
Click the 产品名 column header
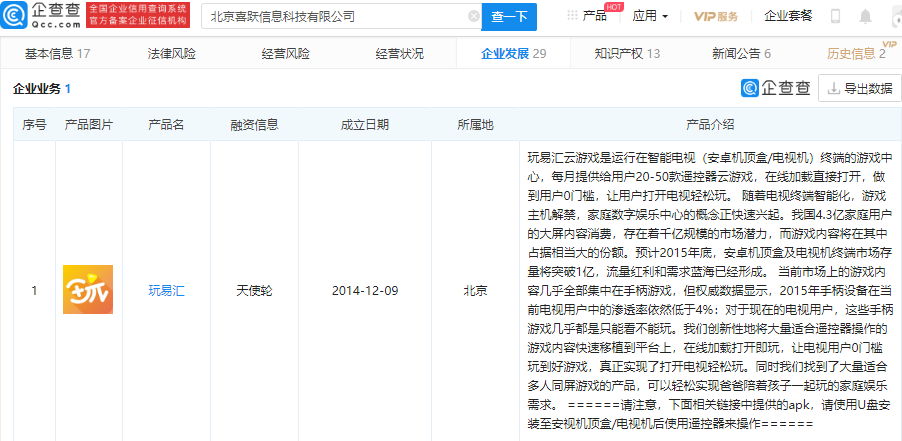166,124
